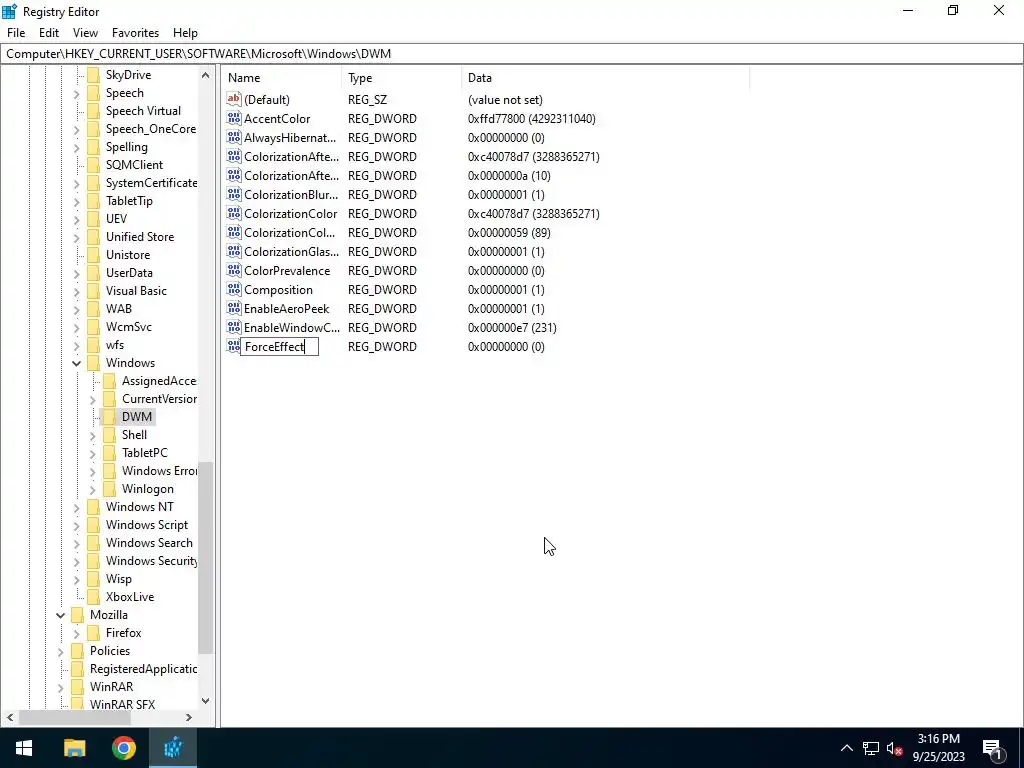Click the AlwaysHibernat... value icon
The height and width of the screenshot is (768, 1024).
[x=234, y=137]
